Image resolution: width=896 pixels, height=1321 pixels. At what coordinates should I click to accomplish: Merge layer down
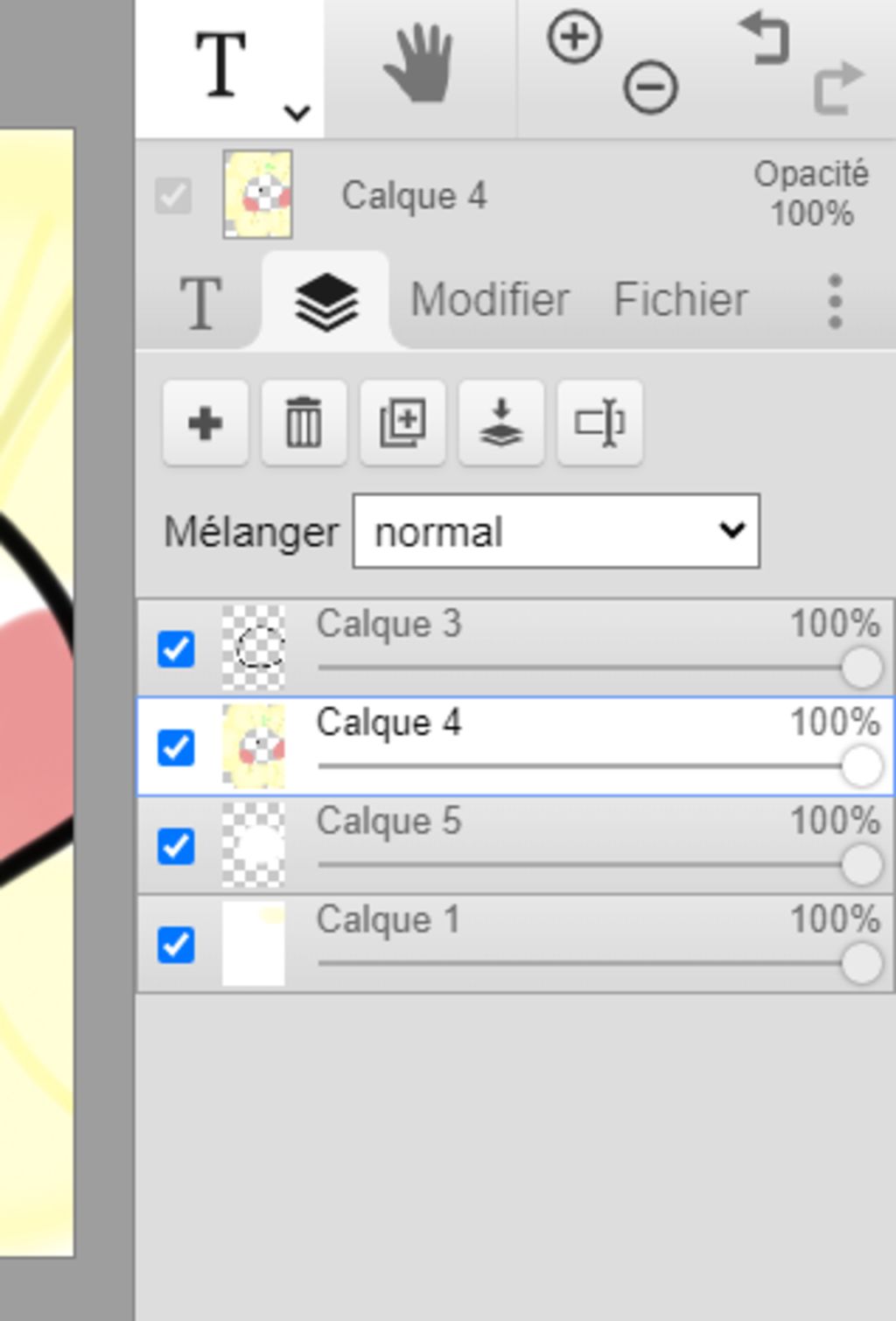pos(501,423)
